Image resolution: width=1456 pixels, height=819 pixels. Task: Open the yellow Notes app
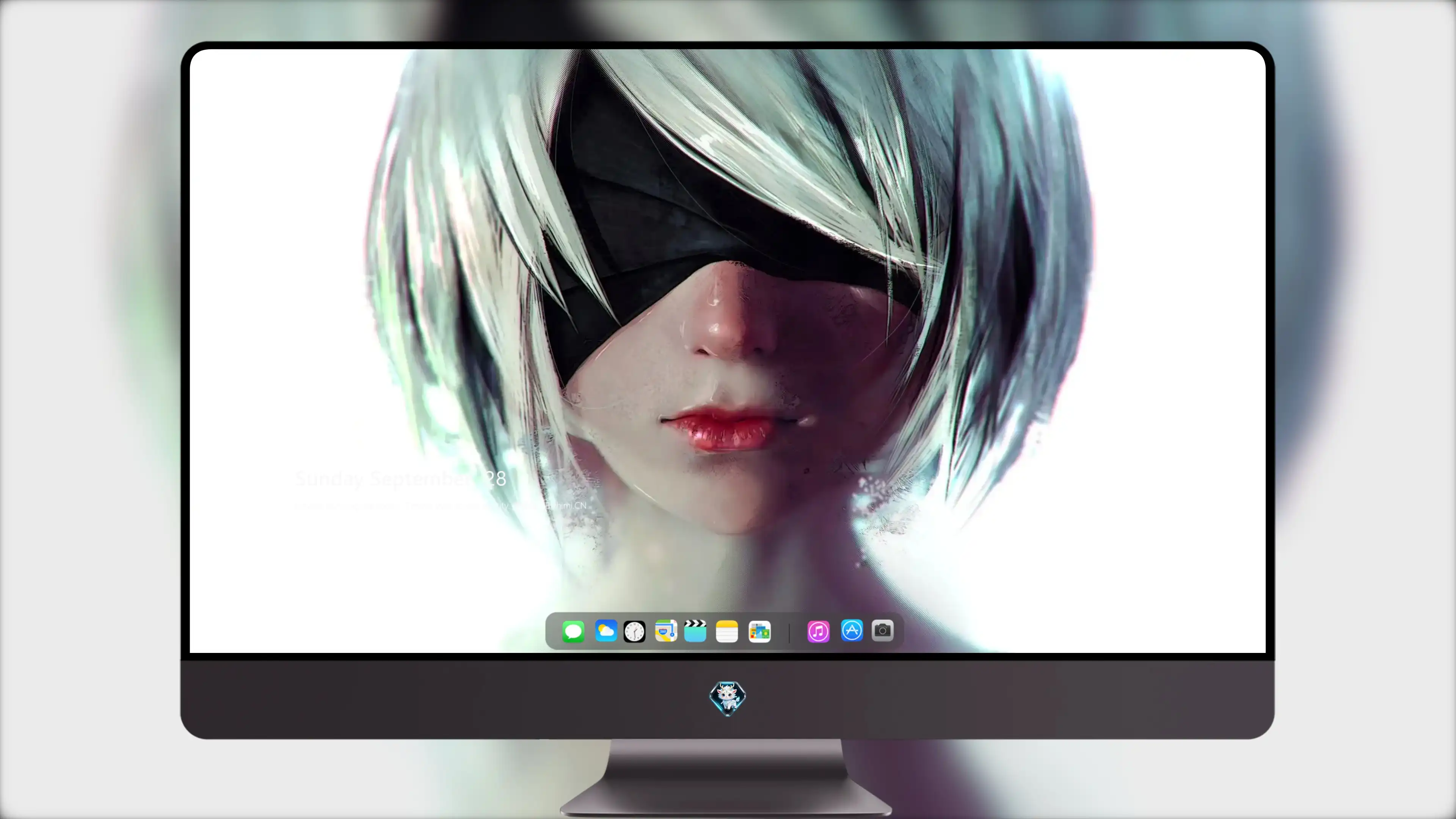coord(727,631)
